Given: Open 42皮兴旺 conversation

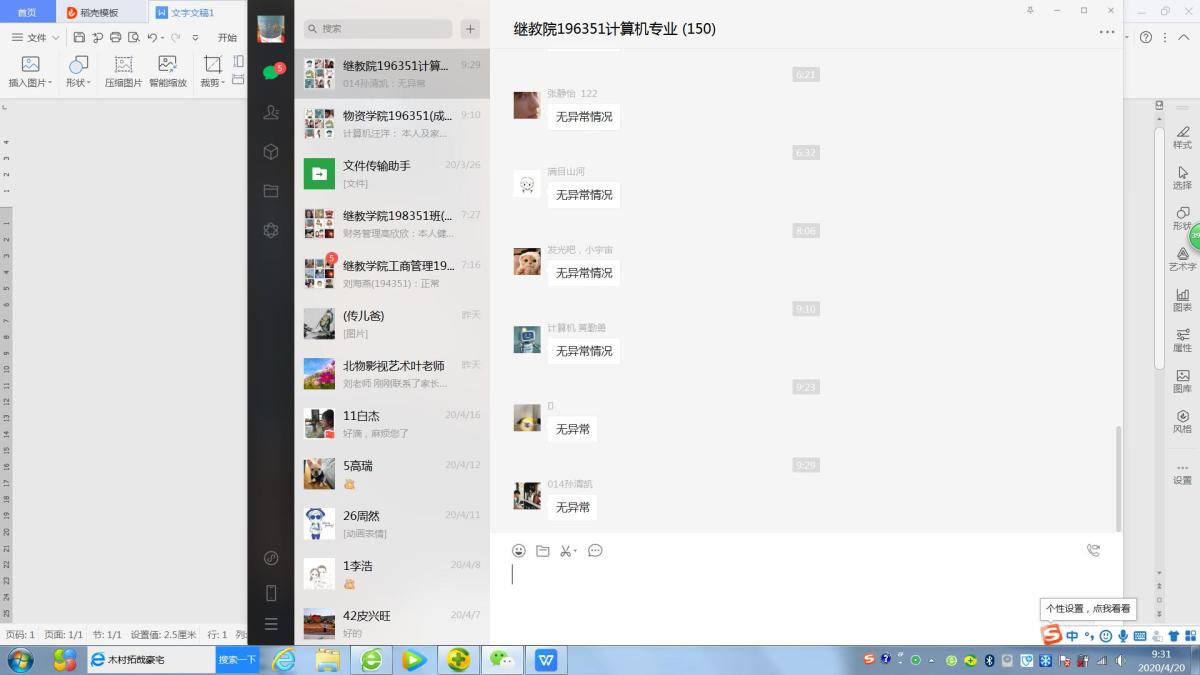Looking at the screenshot, I should tap(392, 622).
